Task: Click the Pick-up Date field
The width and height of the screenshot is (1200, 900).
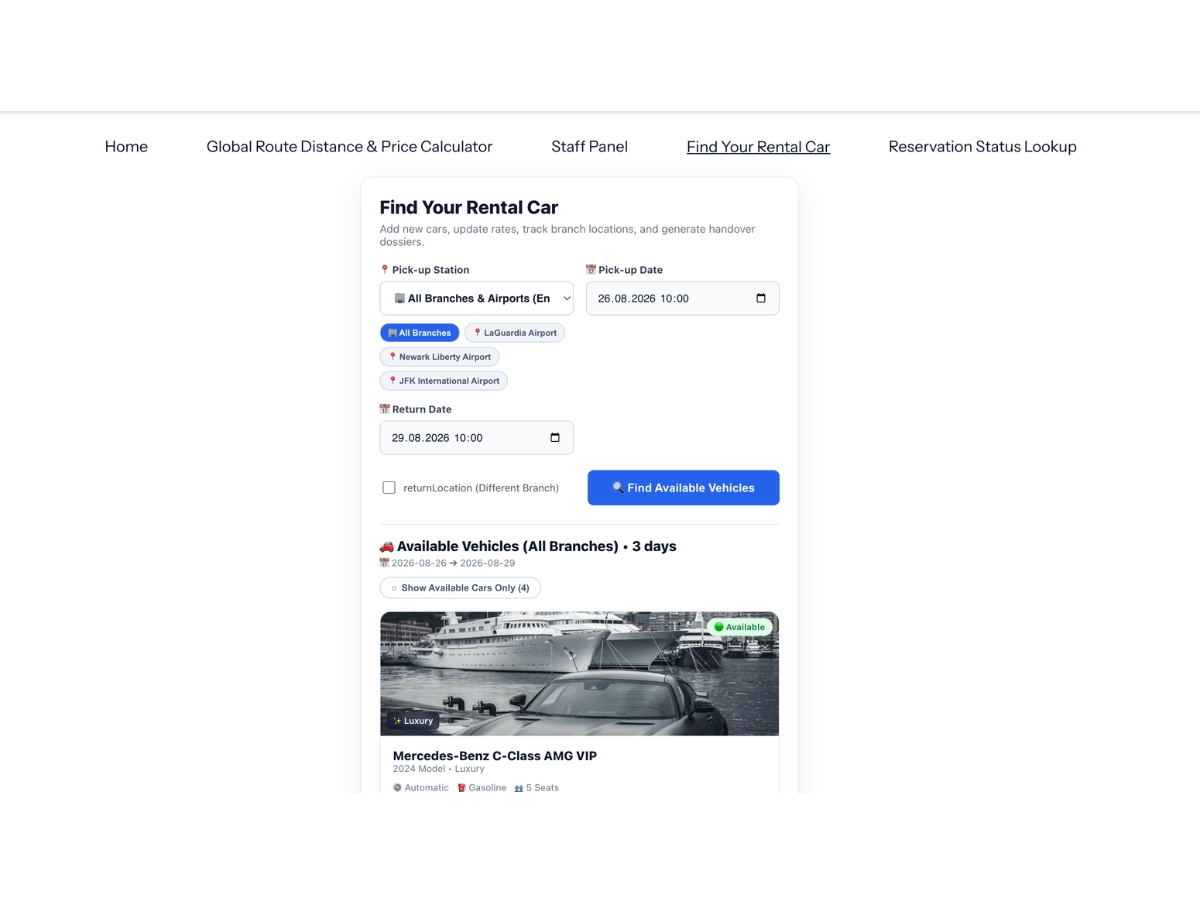Action: (x=682, y=298)
